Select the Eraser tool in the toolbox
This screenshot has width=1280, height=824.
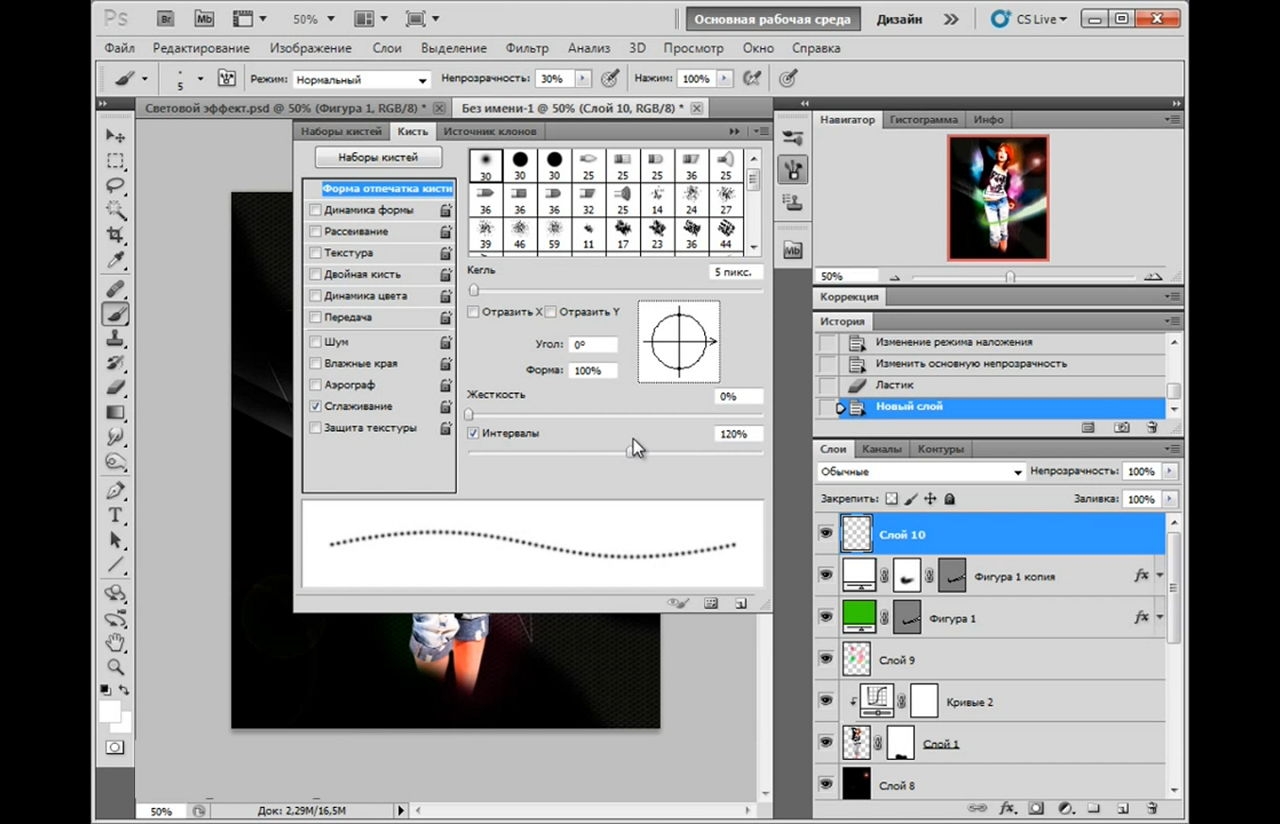(116, 387)
